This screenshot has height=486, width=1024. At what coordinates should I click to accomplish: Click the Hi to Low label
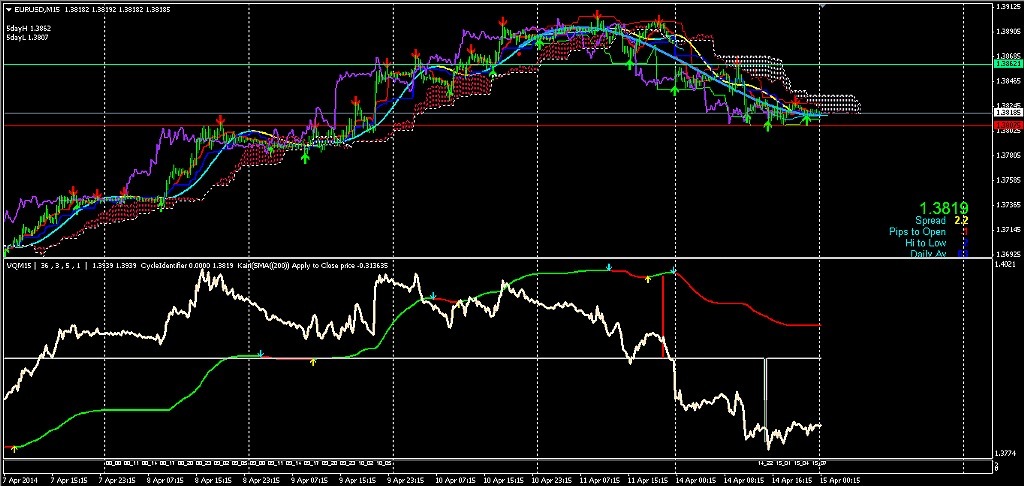coord(925,242)
